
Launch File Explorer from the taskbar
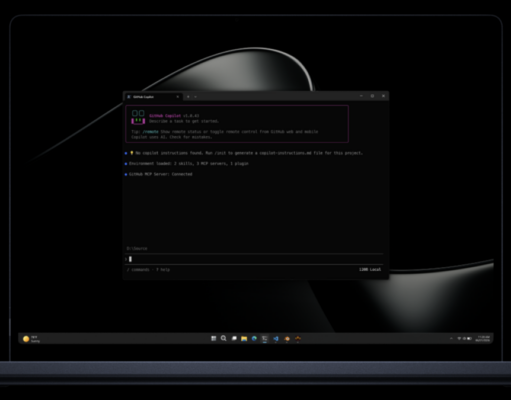(x=244, y=339)
